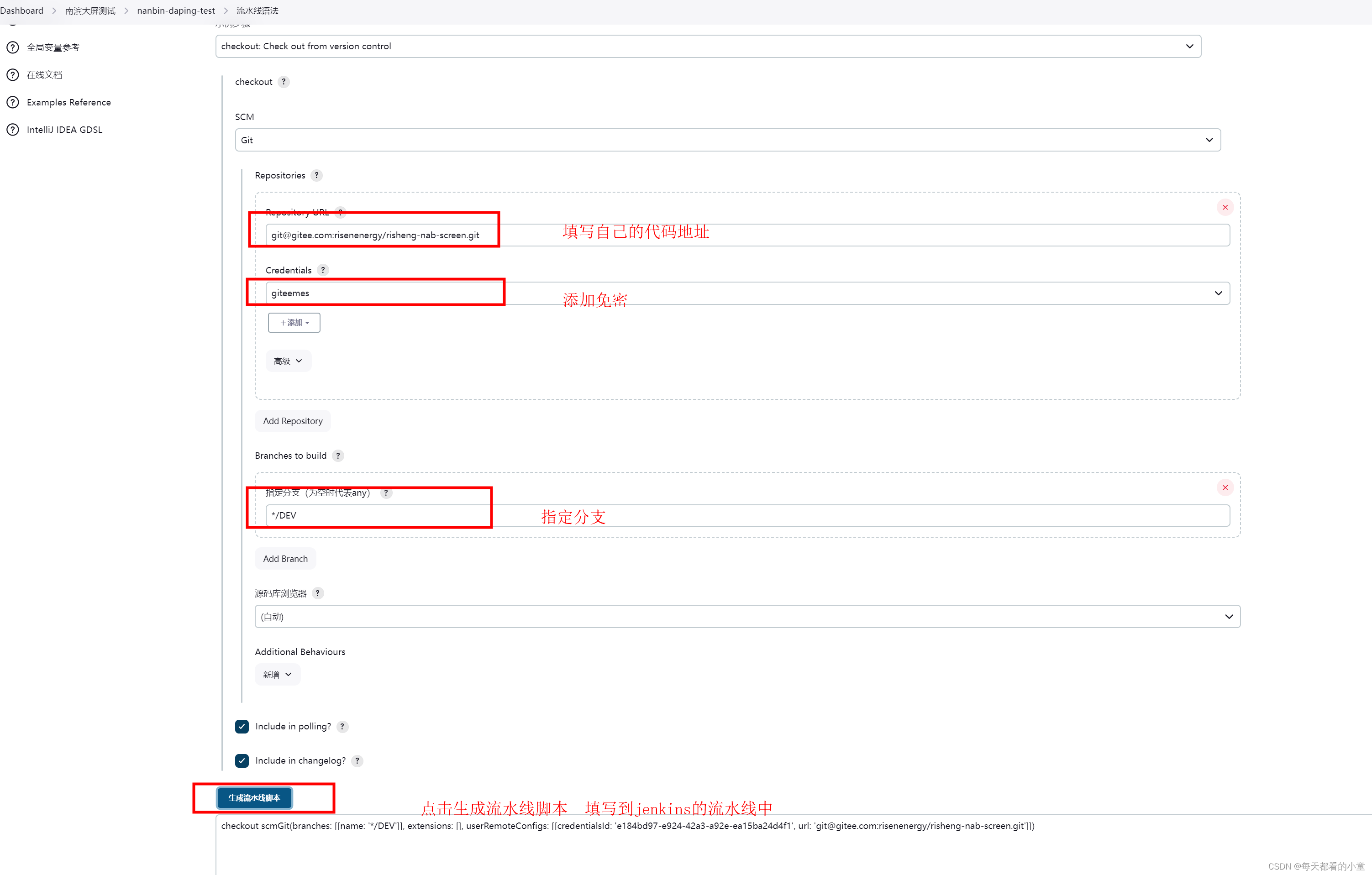Uncheck the Include in polling checkbox

point(242,726)
